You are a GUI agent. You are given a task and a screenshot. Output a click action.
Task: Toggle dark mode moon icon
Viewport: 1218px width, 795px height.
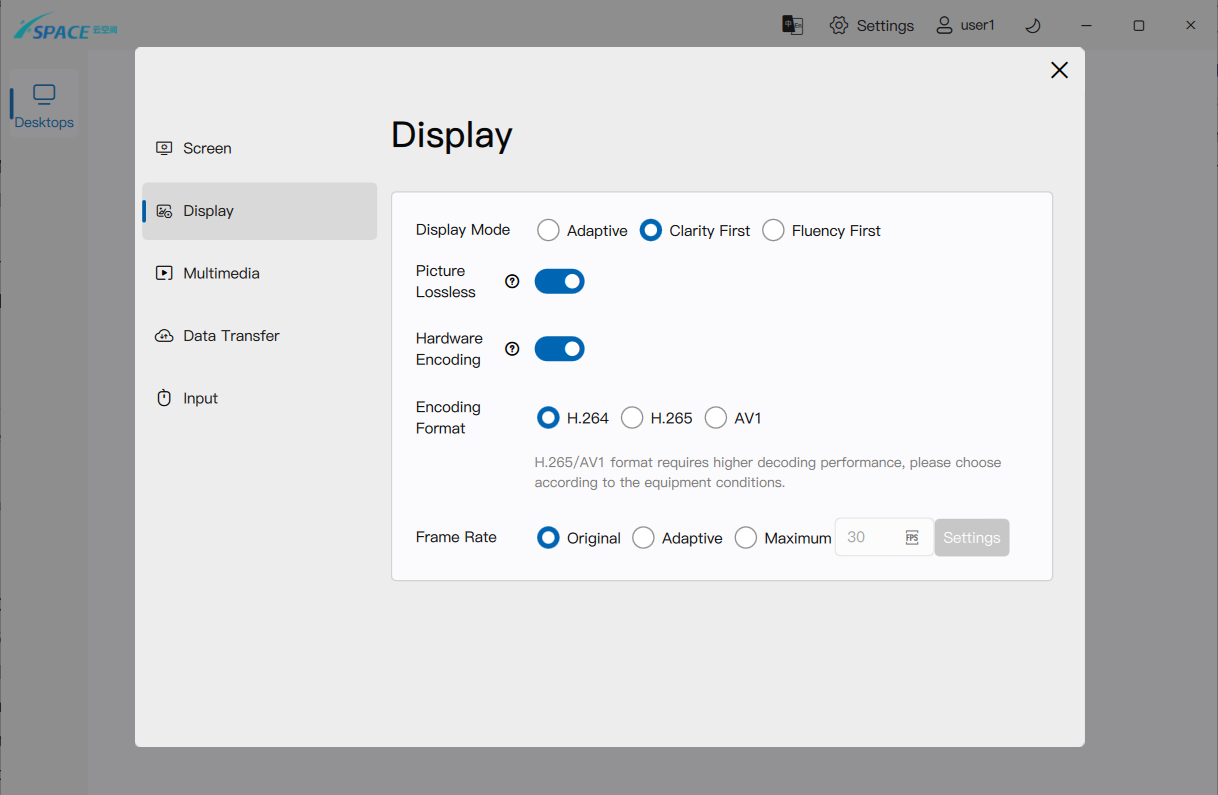[1034, 25]
